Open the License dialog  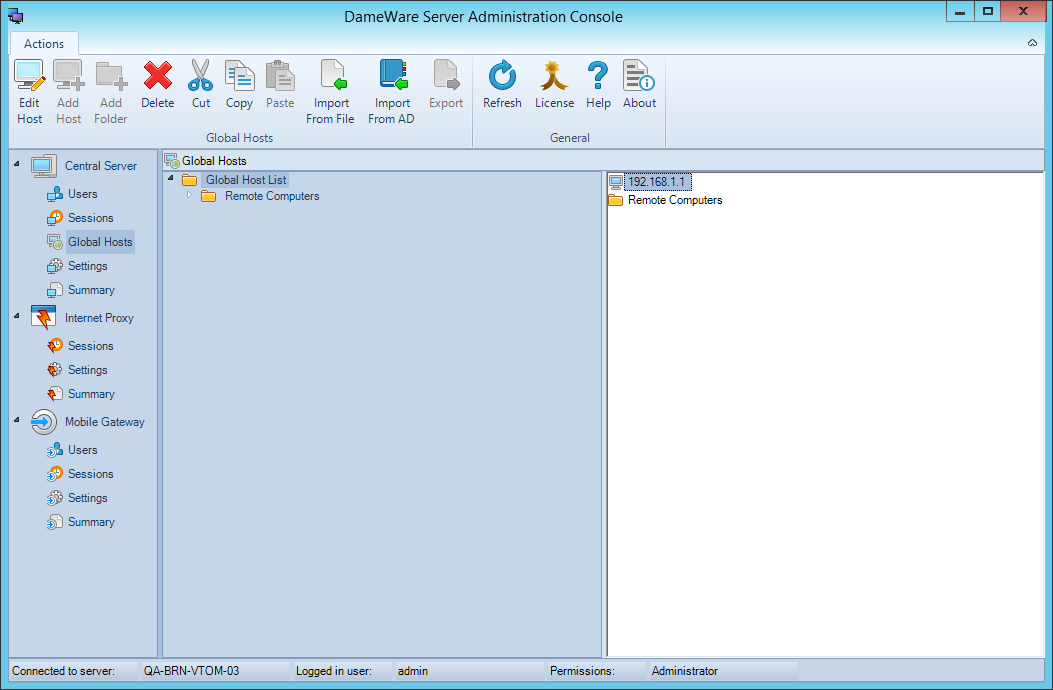[x=555, y=85]
